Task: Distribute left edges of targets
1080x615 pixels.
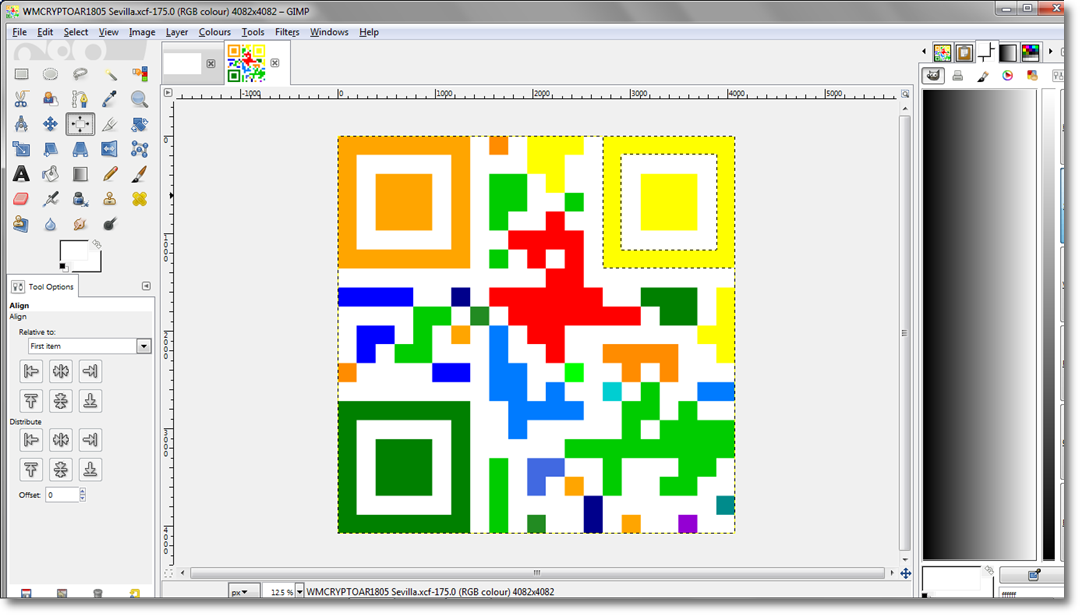Action: [31, 439]
